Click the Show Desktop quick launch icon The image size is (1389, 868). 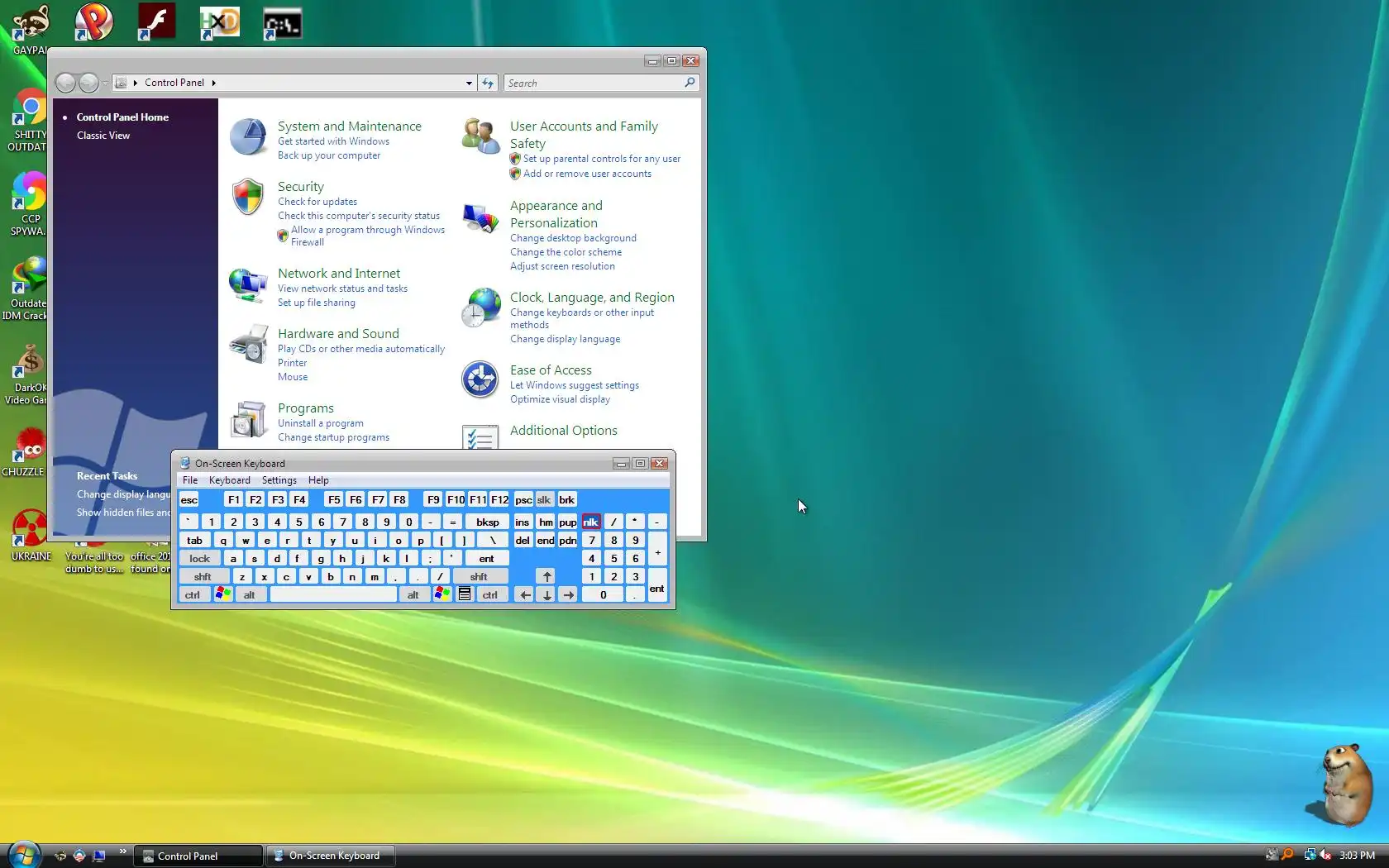coord(99,856)
